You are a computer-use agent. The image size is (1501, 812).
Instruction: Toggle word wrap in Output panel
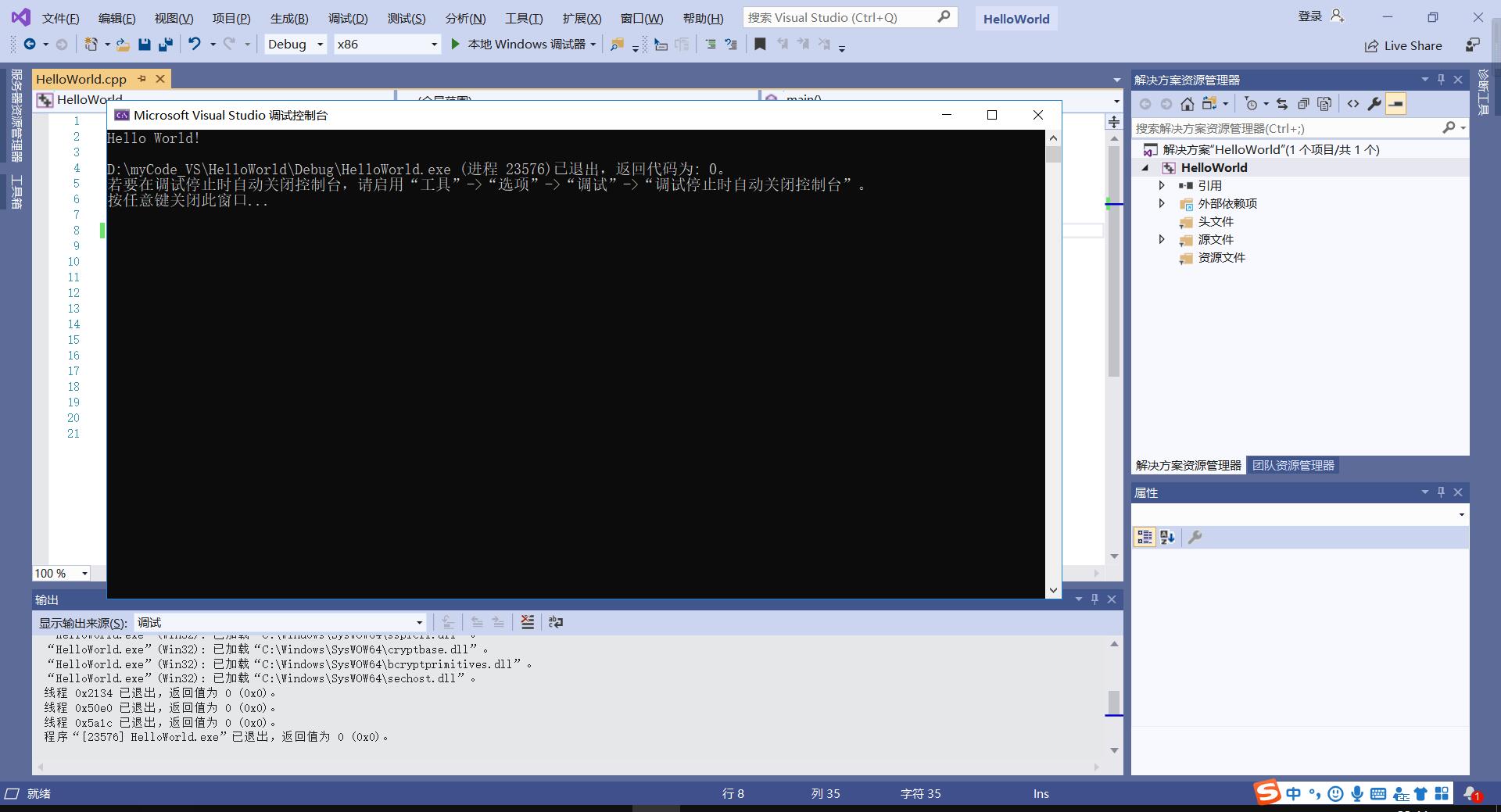pyautogui.click(x=556, y=622)
